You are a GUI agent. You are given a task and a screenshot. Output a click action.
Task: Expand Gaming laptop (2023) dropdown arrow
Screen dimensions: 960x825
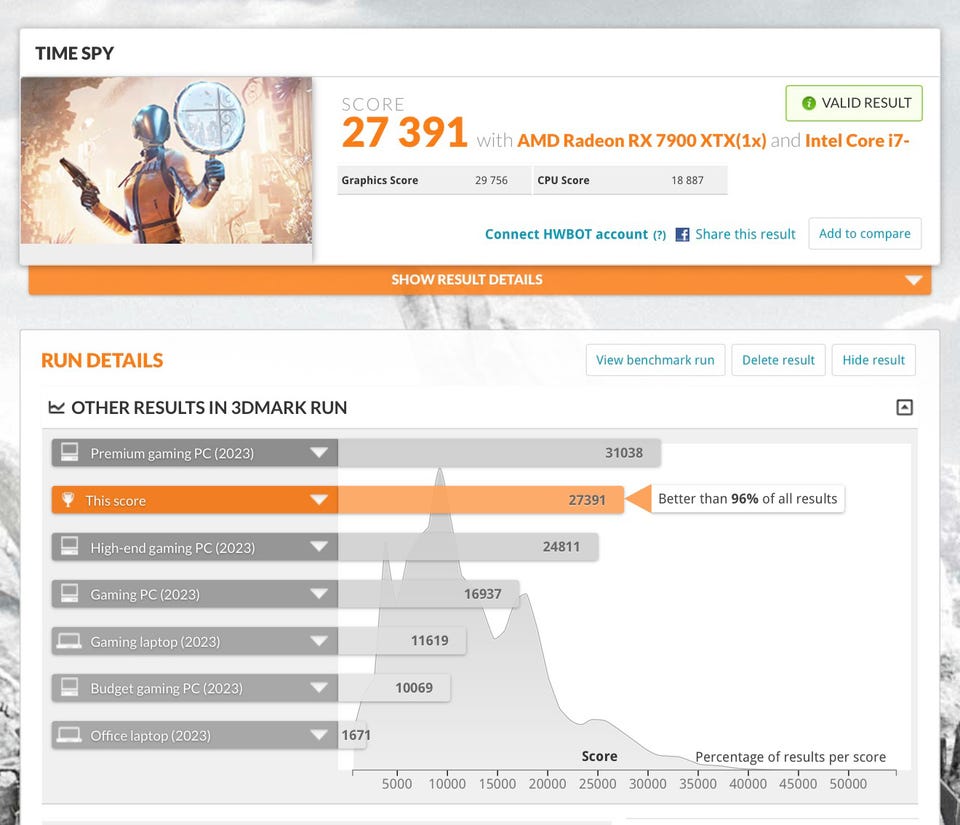[x=318, y=641]
